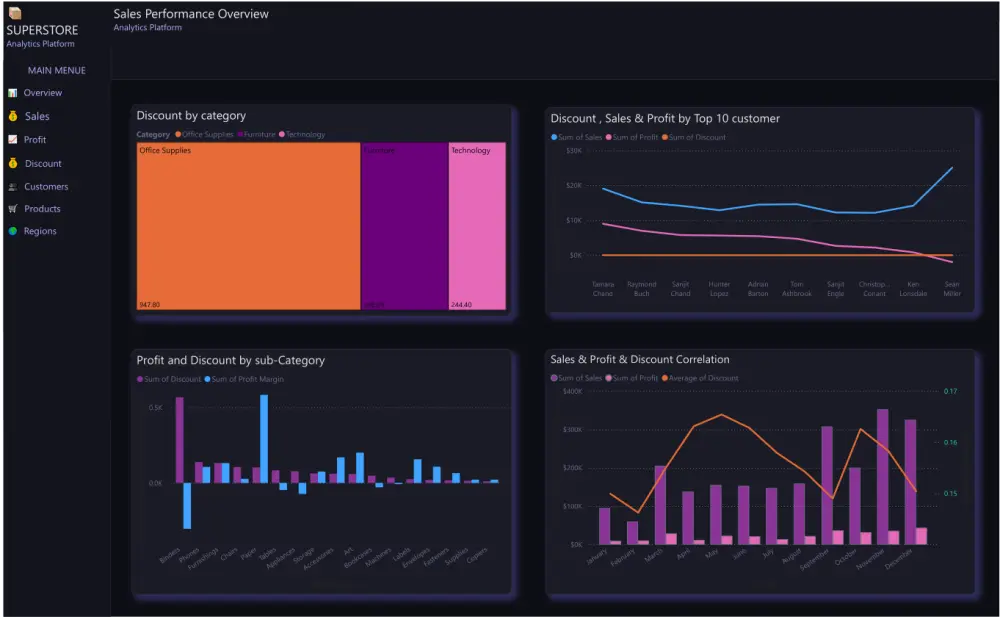1000x617 pixels.
Task: Click the Furniture legend color marker
Action: (x=240, y=135)
